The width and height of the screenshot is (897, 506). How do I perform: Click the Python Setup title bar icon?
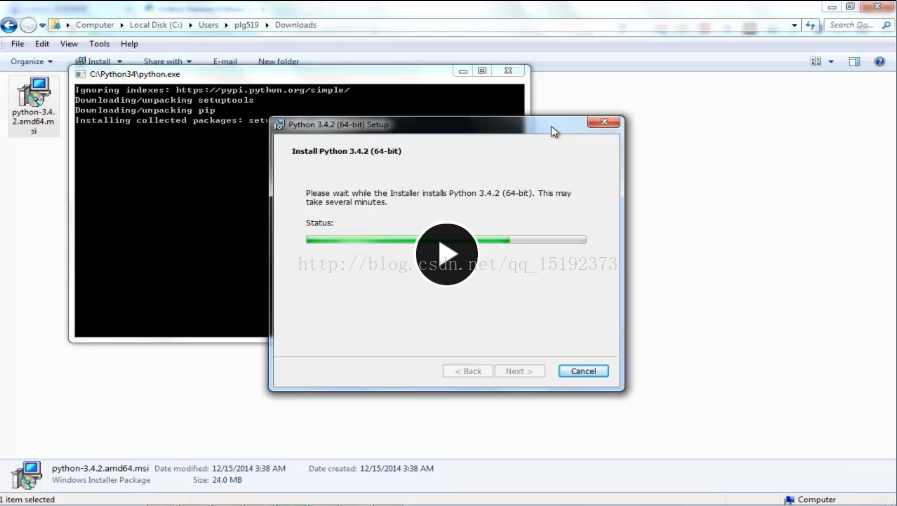tap(279, 124)
